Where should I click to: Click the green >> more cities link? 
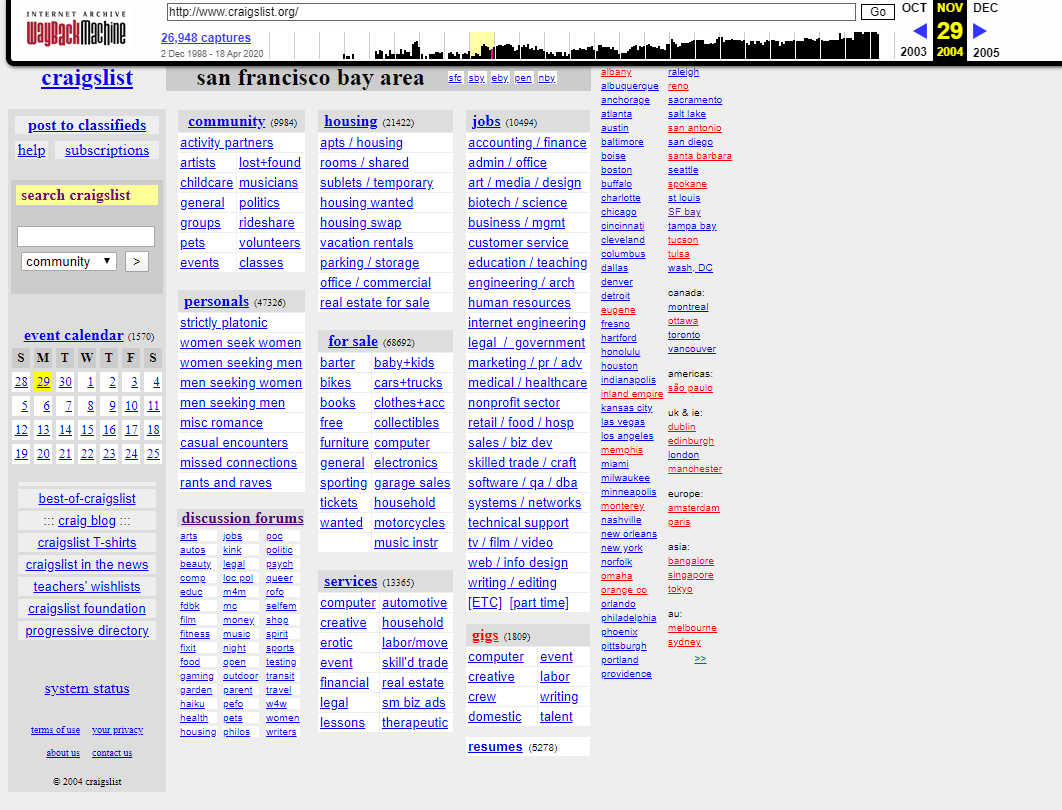coord(700,659)
